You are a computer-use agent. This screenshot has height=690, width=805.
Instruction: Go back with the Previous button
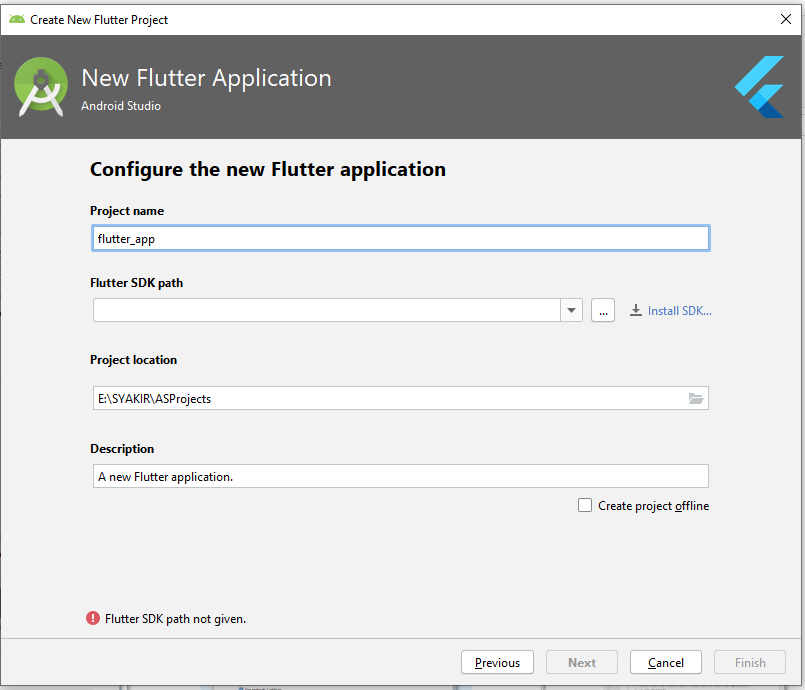497,662
